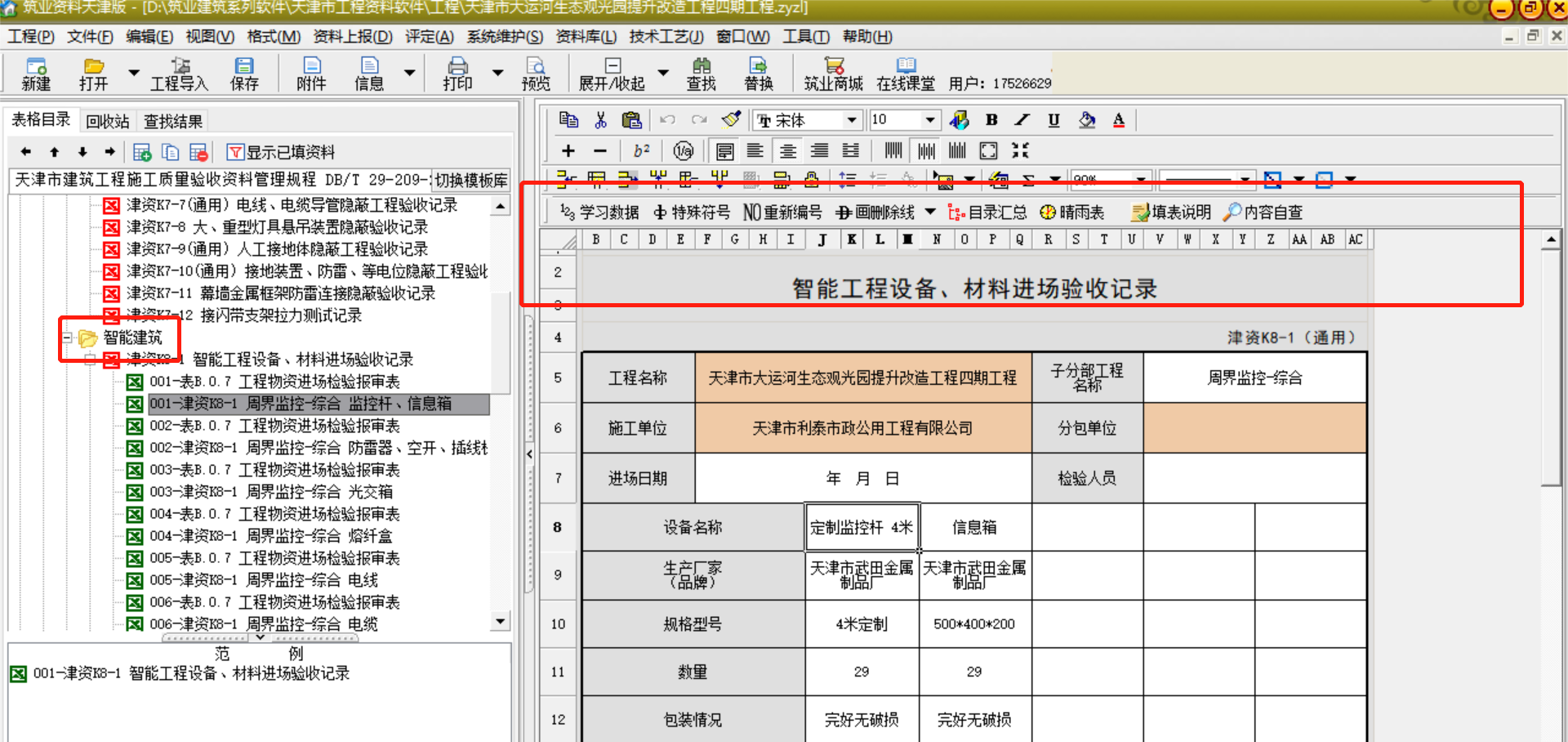Click the 特殊符号 button
Viewport: 1568px width, 742px height.
692,212
